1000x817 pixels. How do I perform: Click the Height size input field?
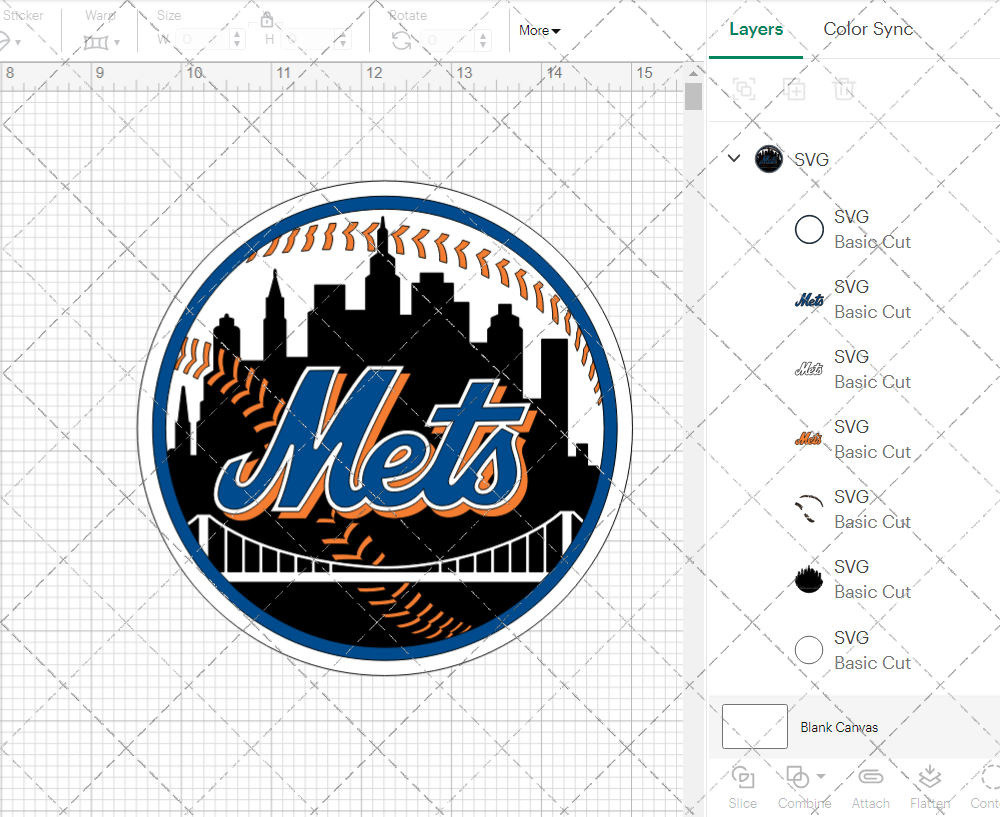(x=308, y=40)
